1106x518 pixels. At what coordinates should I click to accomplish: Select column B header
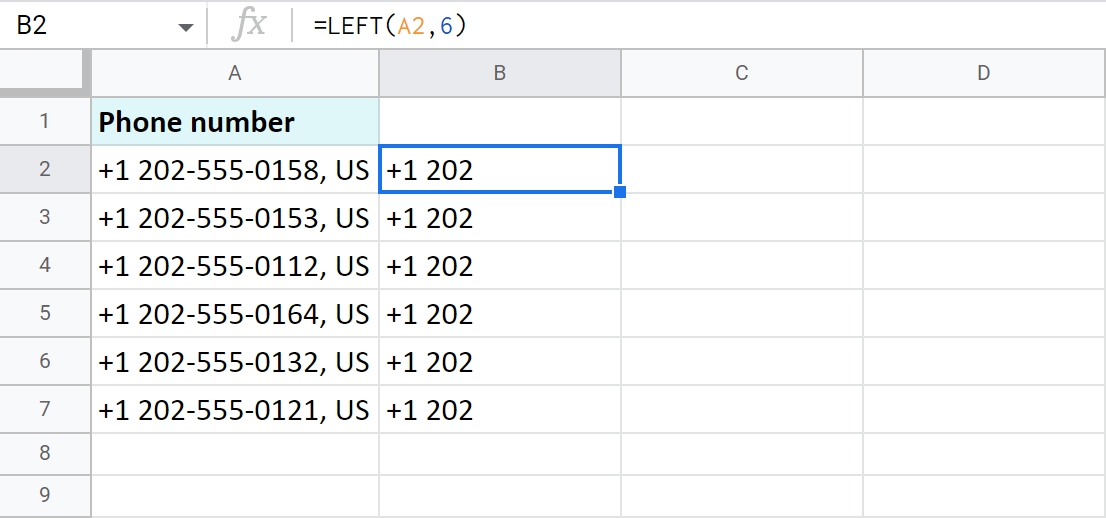[499, 73]
